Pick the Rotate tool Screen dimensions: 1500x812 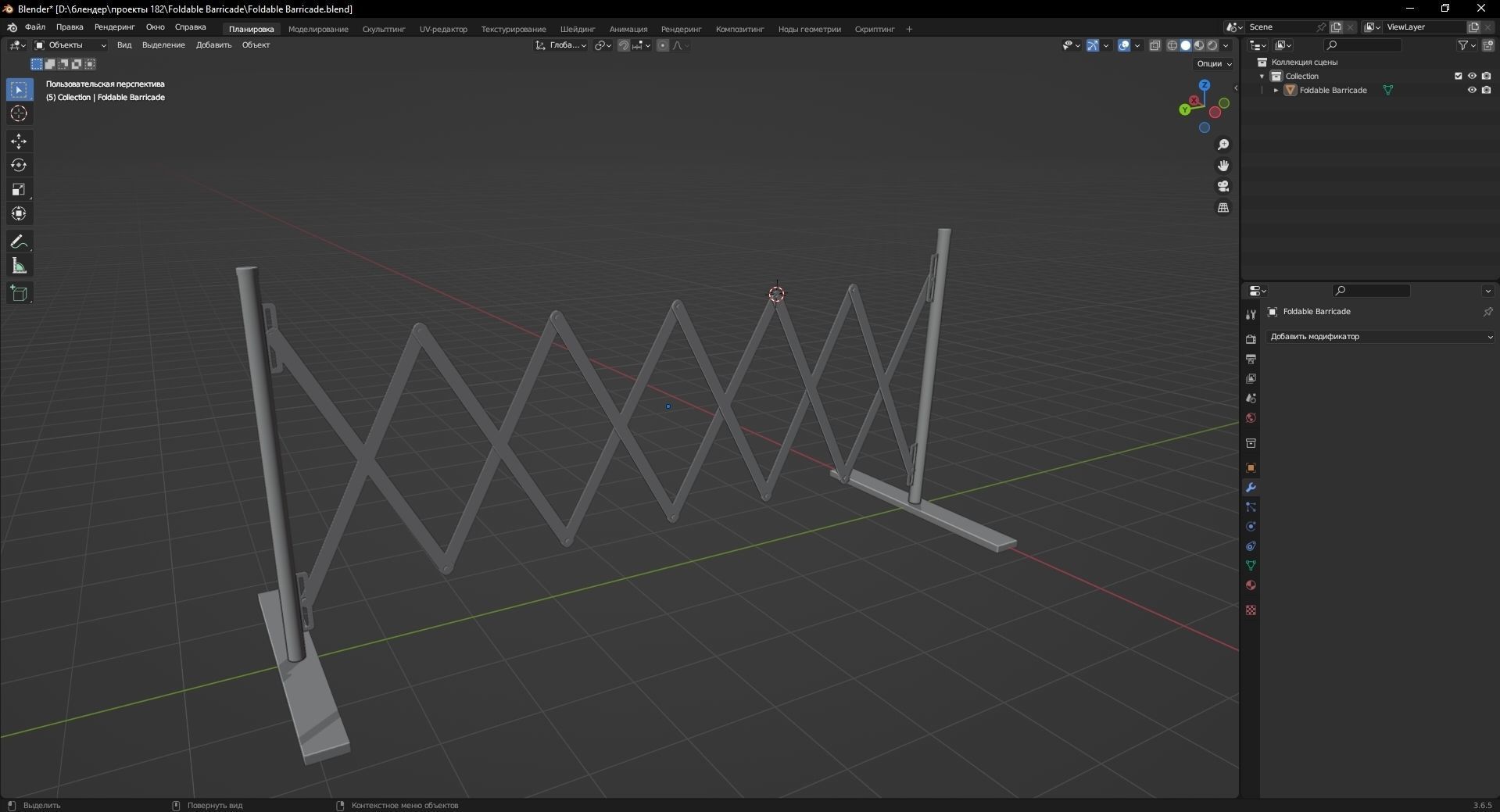[x=19, y=166]
